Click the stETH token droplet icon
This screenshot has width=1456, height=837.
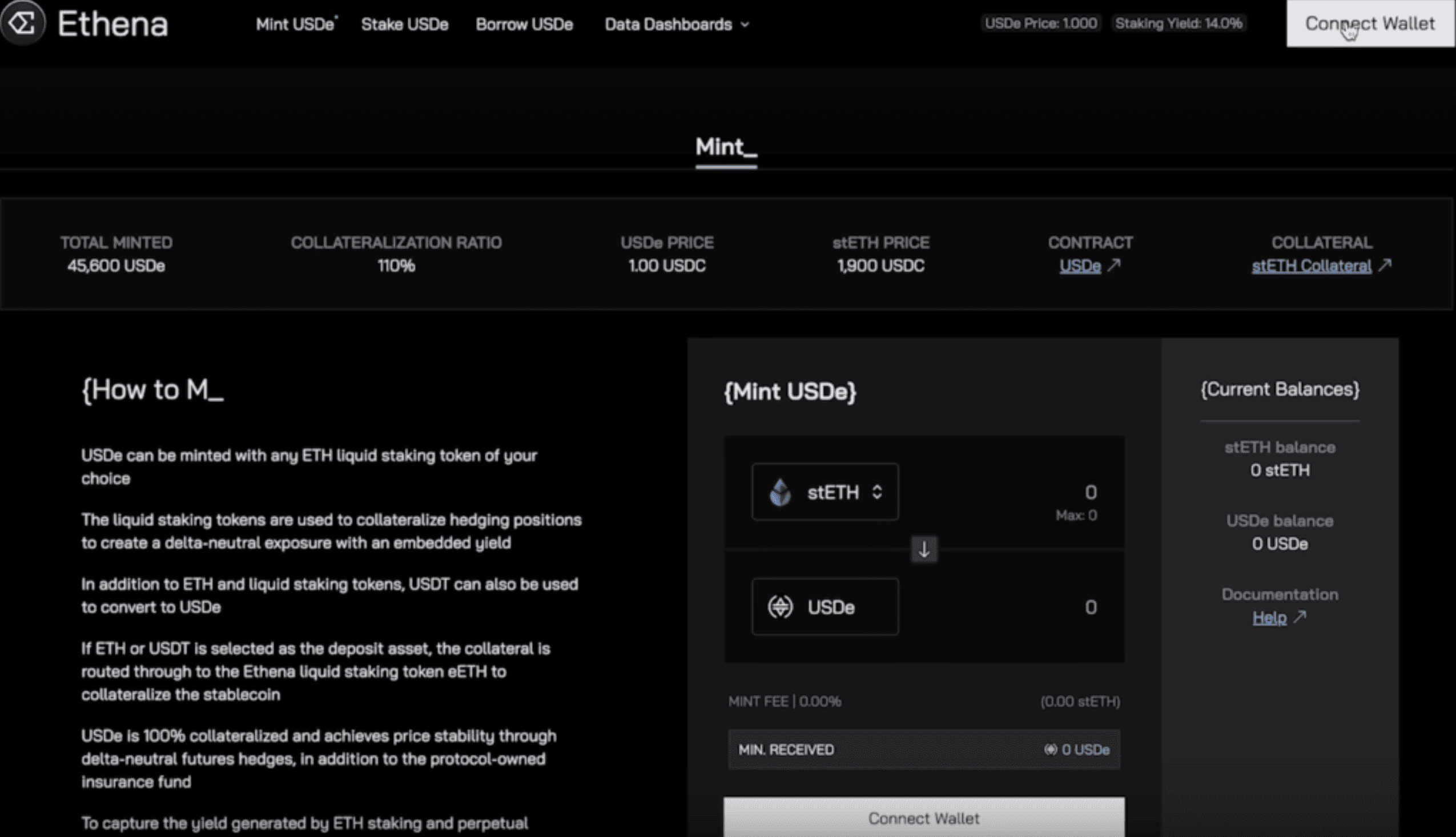coord(780,492)
